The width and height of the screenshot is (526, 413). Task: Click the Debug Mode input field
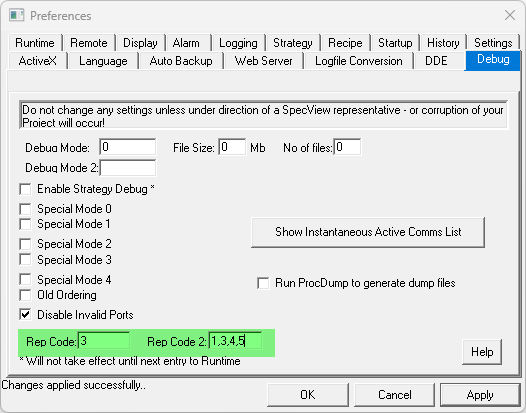pos(128,147)
